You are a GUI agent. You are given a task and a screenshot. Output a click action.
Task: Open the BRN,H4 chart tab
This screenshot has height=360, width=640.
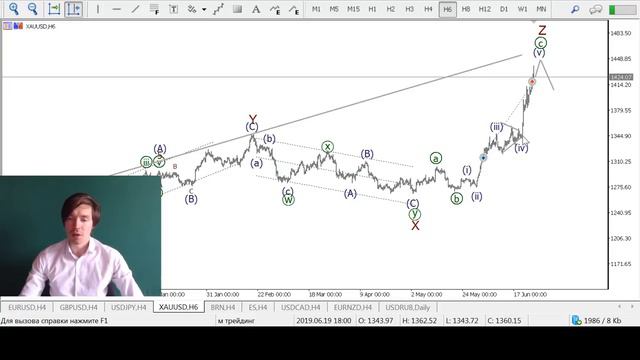click(223, 307)
